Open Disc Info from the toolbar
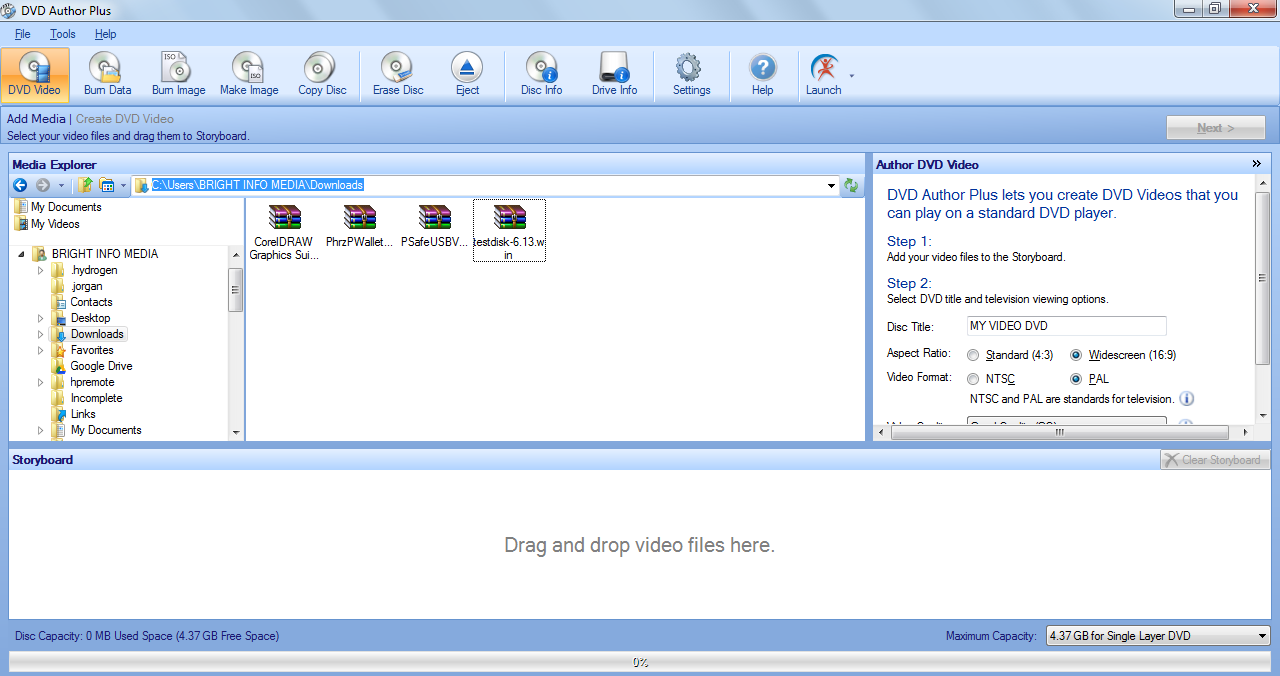The height and width of the screenshot is (676, 1280). pyautogui.click(x=541, y=74)
